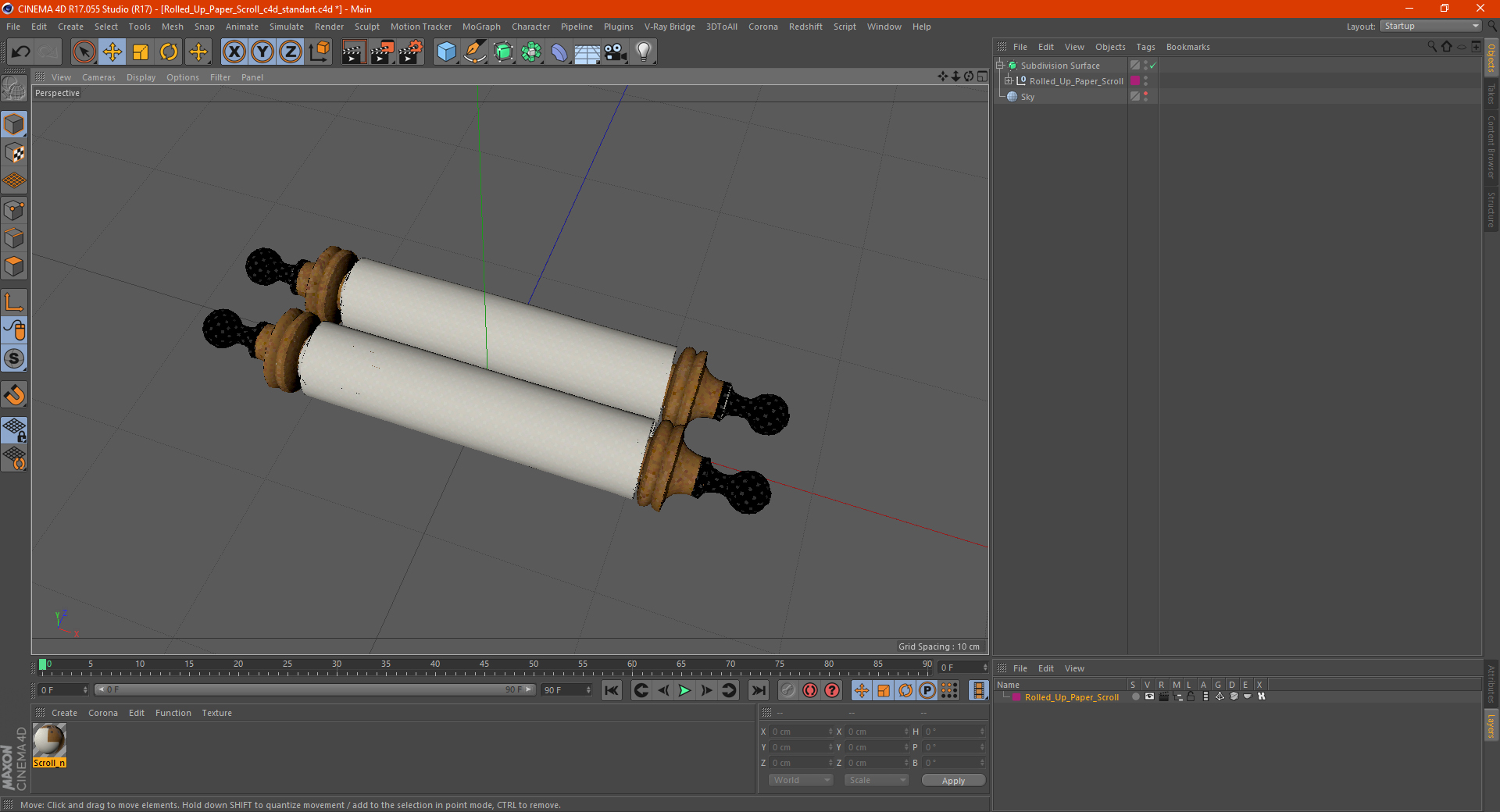1500x812 pixels.
Task: Add a Subdivision Surface generator
Action: point(503,52)
